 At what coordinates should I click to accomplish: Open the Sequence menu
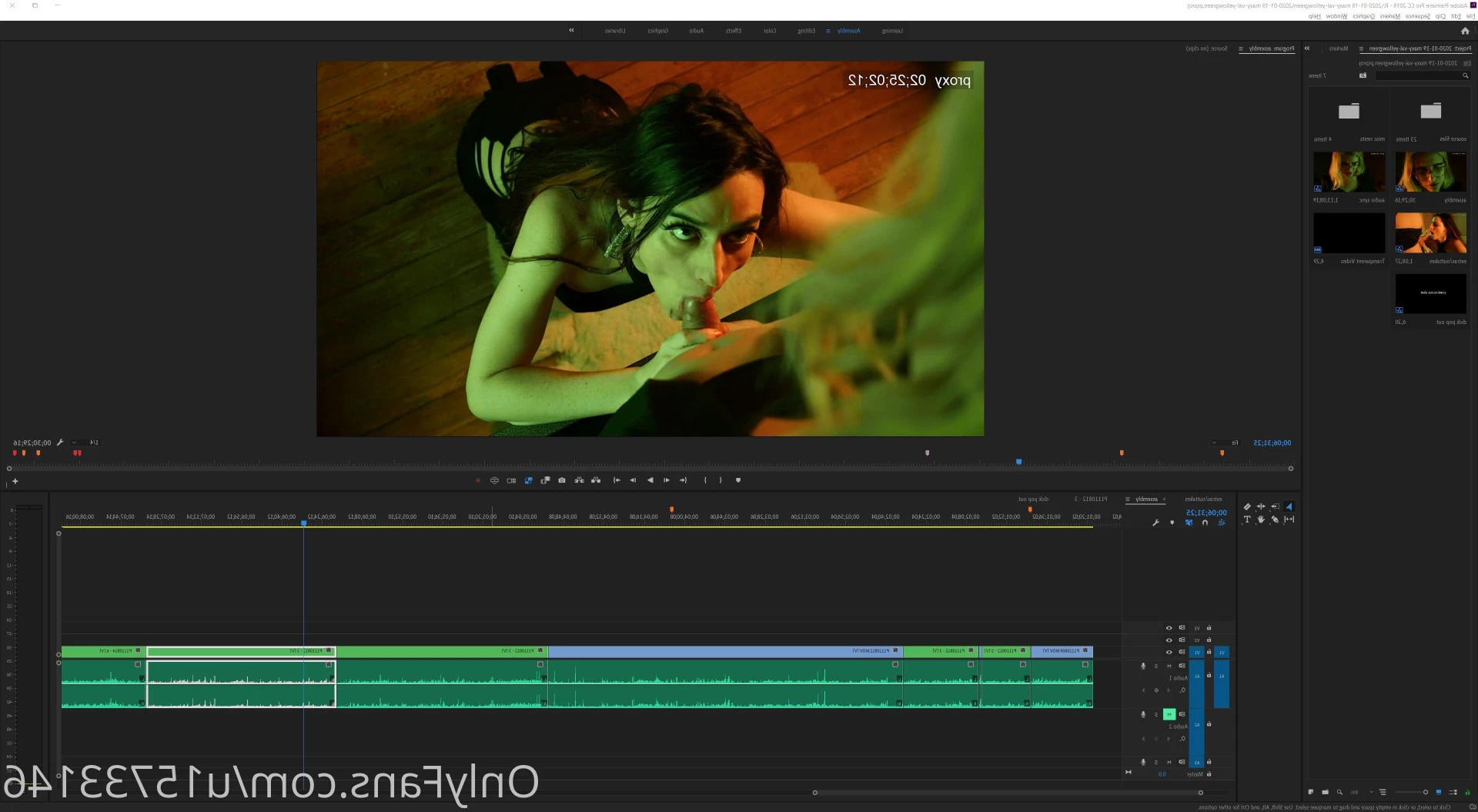click(1417, 16)
